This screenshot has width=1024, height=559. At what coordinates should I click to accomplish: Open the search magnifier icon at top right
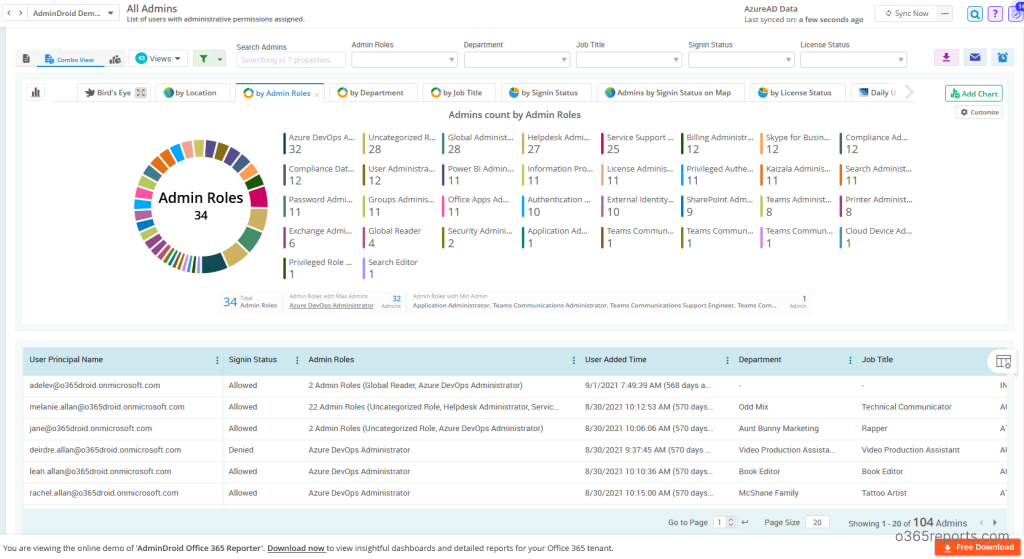pos(974,14)
